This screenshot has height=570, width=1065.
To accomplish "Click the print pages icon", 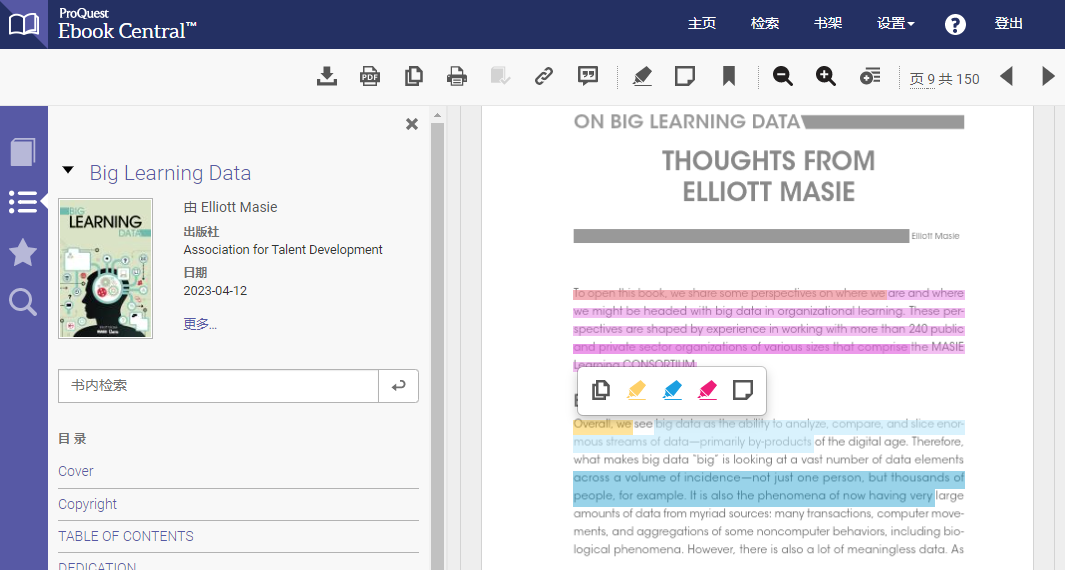I will [x=457, y=76].
